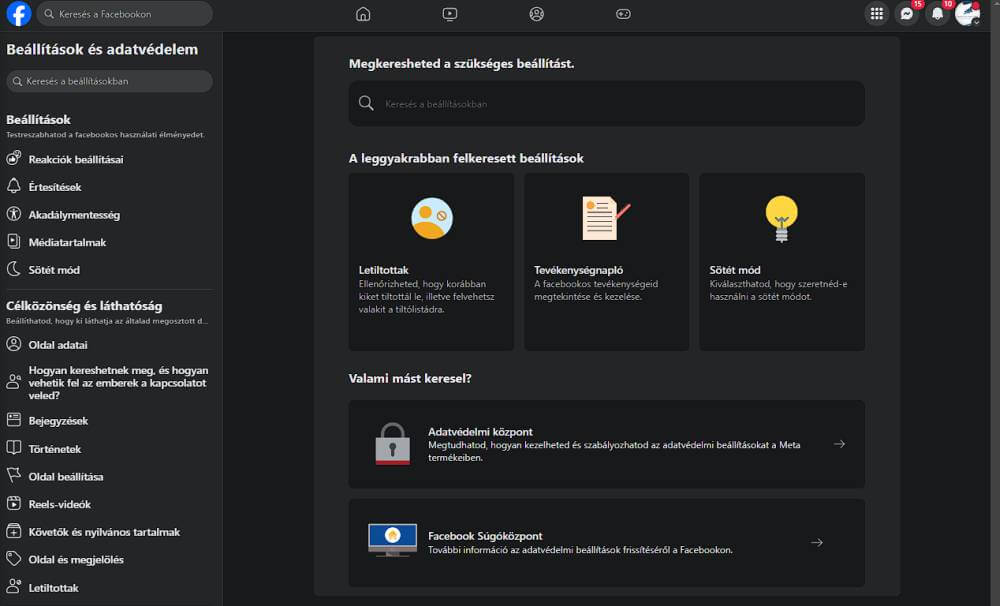Image resolution: width=1000 pixels, height=606 pixels.
Task: Click the Médiatartalmak icon
Action: click(x=13, y=241)
